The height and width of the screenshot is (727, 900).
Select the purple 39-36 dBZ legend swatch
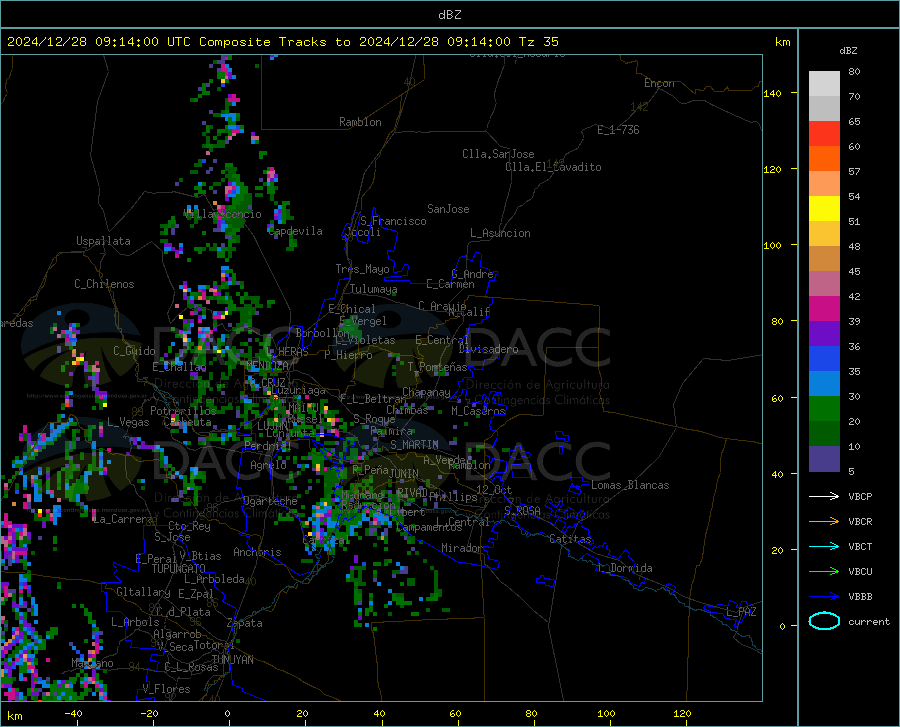[824, 334]
